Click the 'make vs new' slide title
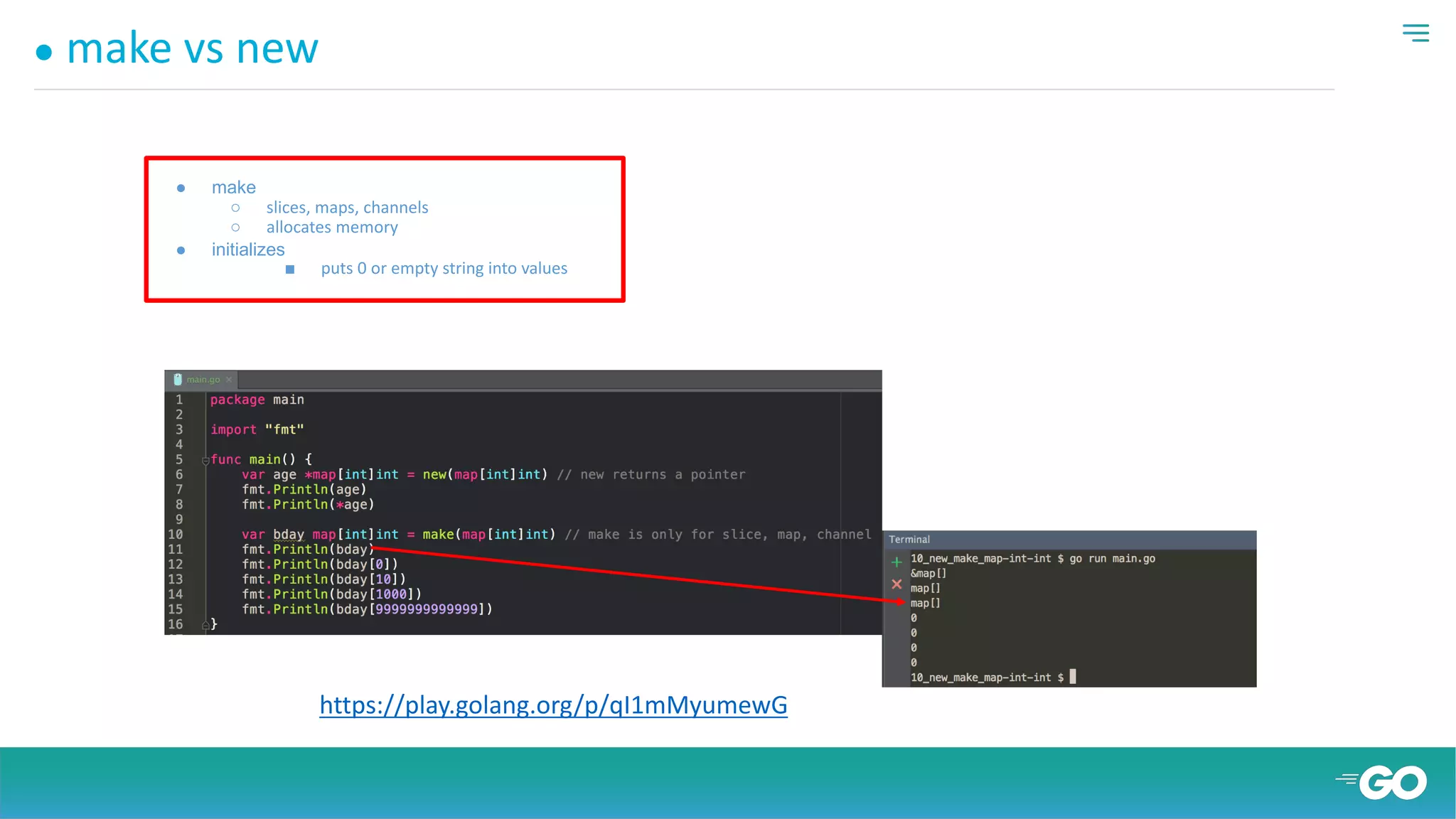1456x819 pixels. point(192,48)
